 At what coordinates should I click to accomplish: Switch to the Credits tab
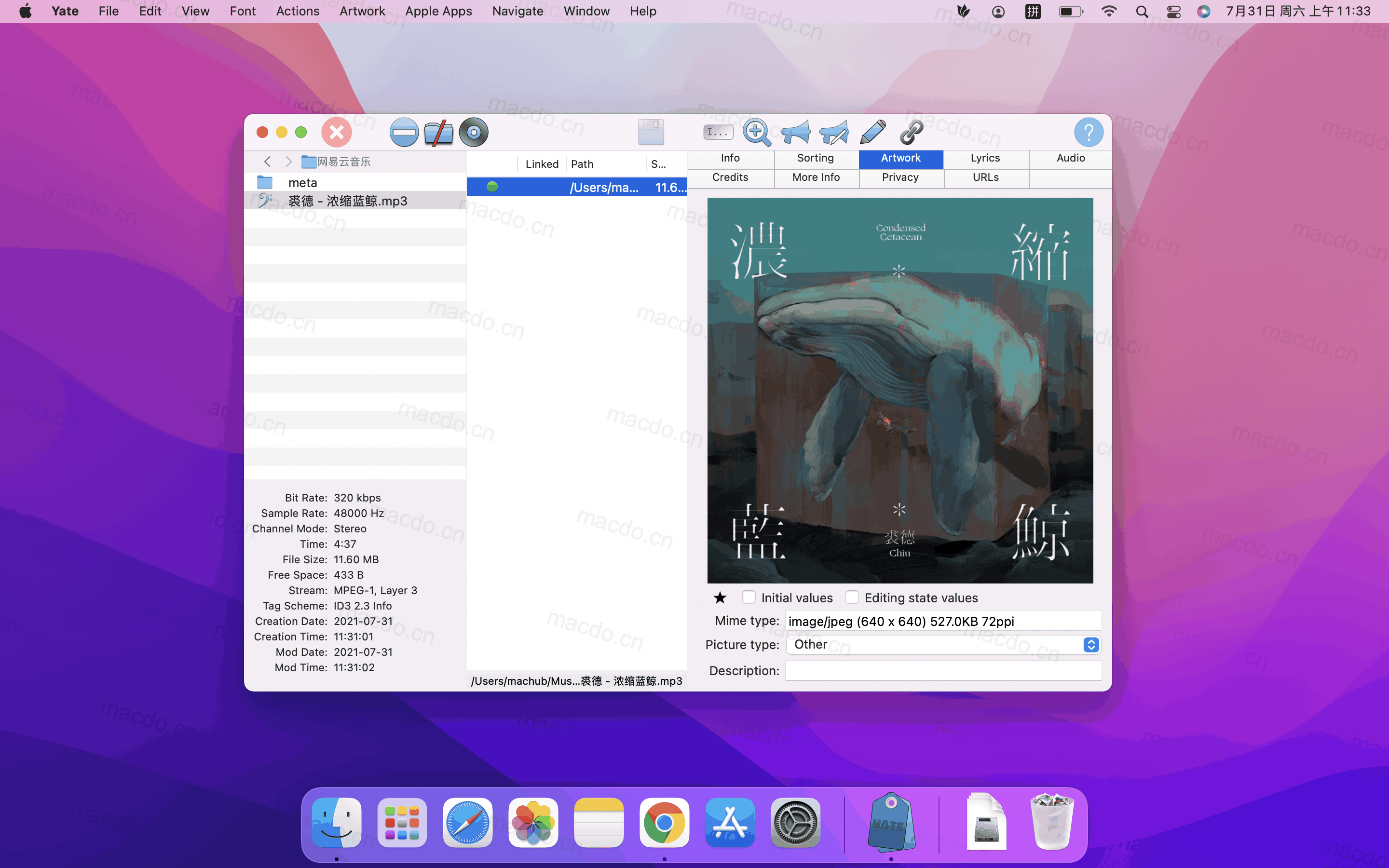pyautogui.click(x=731, y=178)
